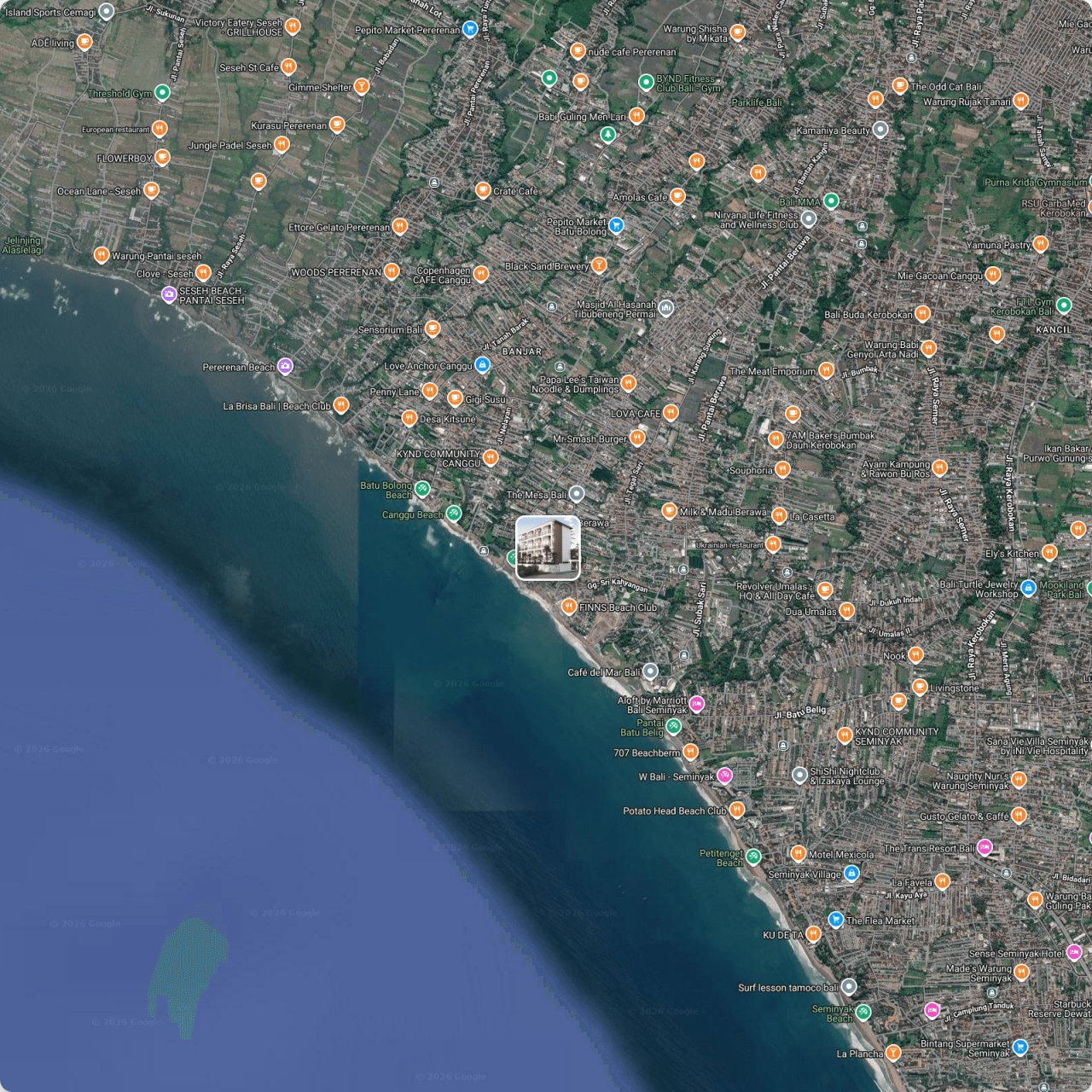The width and height of the screenshot is (1092, 1092).
Task: Click the Gg. Sri Kahyangan street label
Action: coord(618,585)
